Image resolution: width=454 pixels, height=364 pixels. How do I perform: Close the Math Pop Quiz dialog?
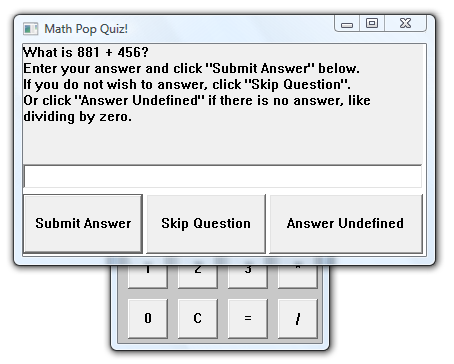pyautogui.click(x=406, y=23)
